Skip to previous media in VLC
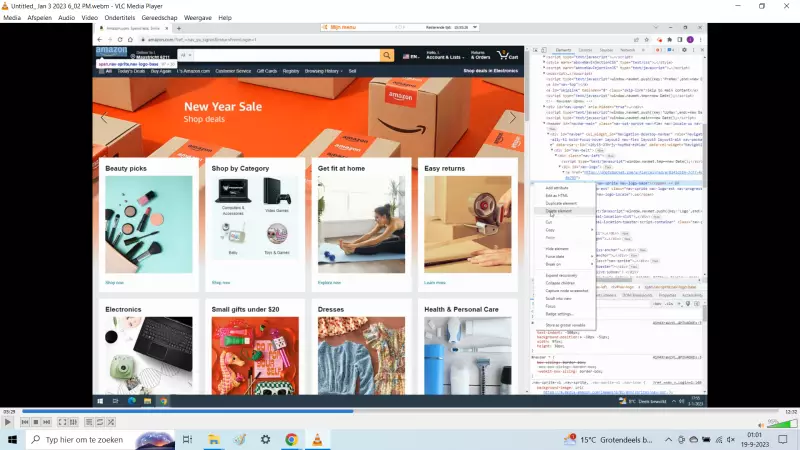 [24, 422]
